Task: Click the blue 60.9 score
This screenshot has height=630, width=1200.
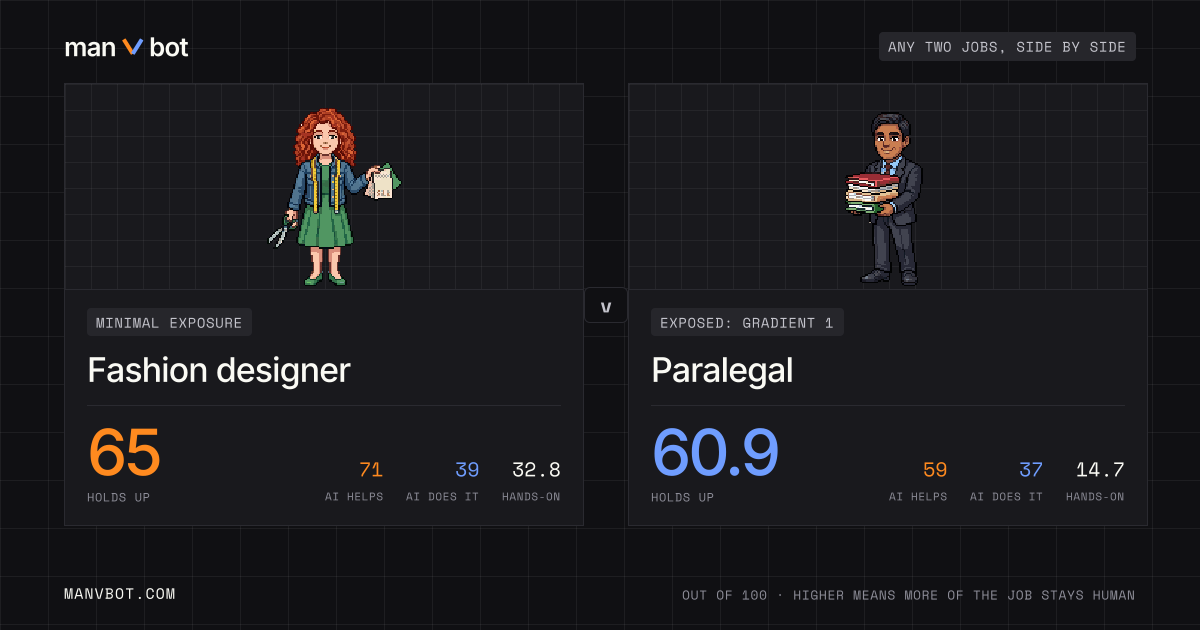Action: coord(715,453)
